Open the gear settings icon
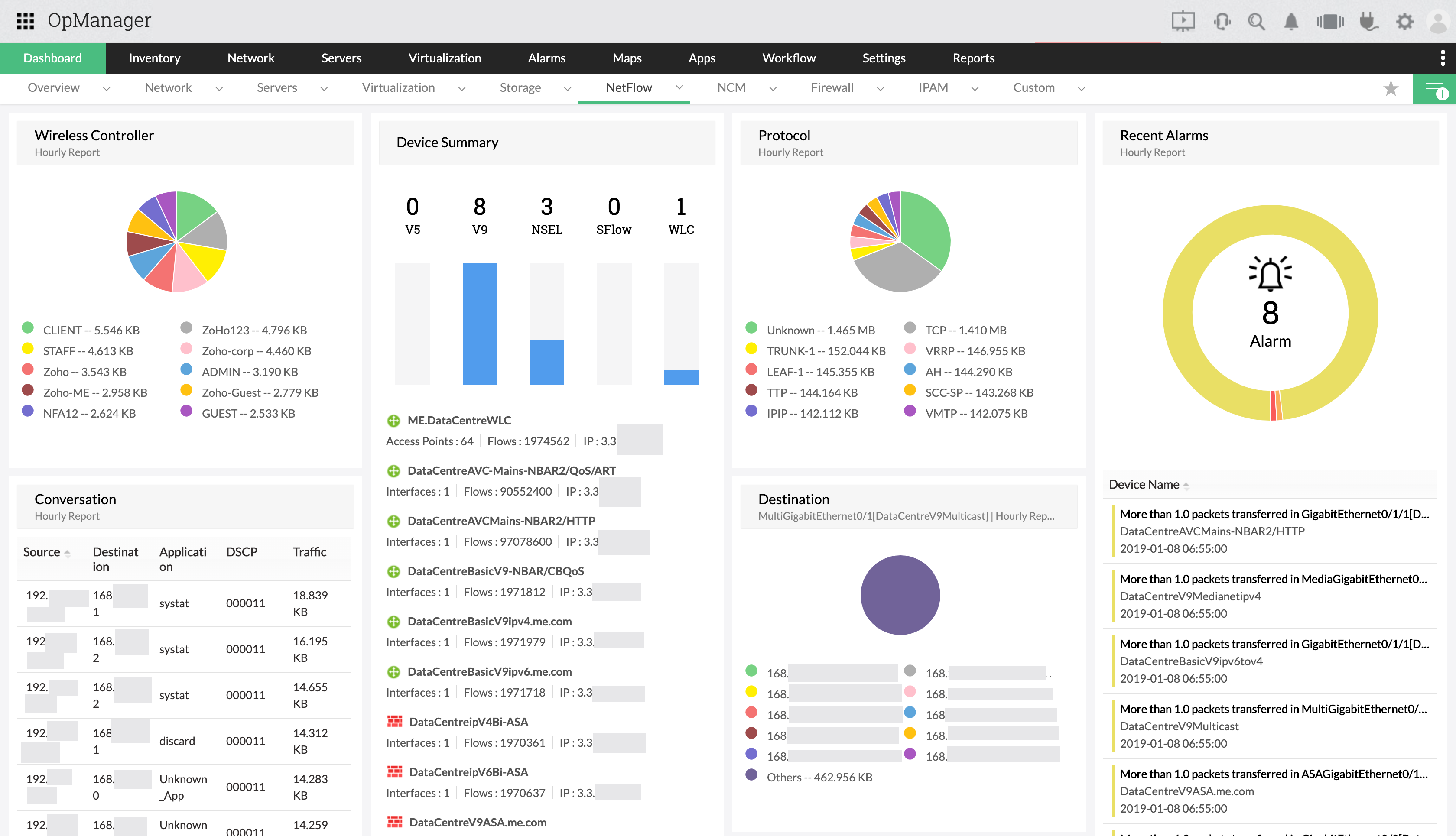The height and width of the screenshot is (836, 1456). point(1404,22)
